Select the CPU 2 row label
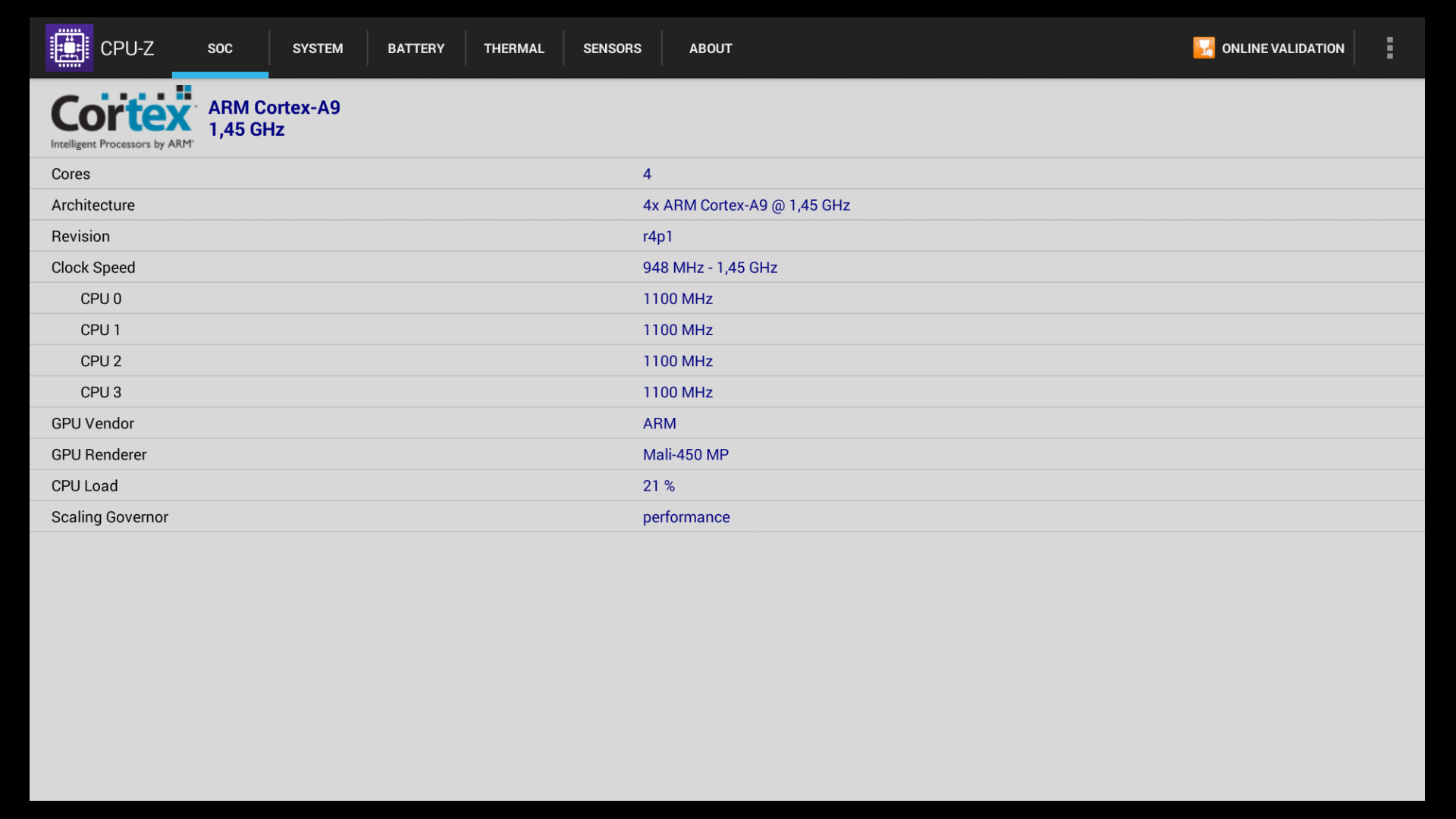Screen dimensions: 1456x819 [101, 361]
